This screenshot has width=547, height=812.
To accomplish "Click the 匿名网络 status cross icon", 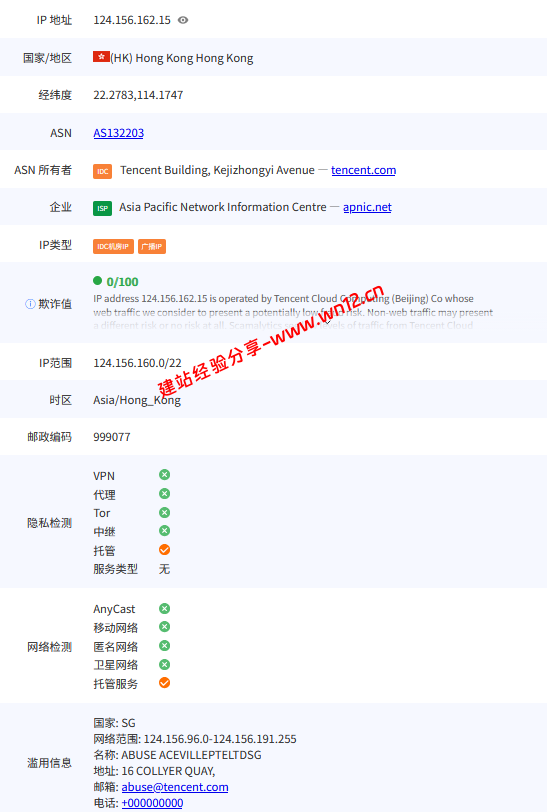I will pyautogui.click(x=165, y=646).
